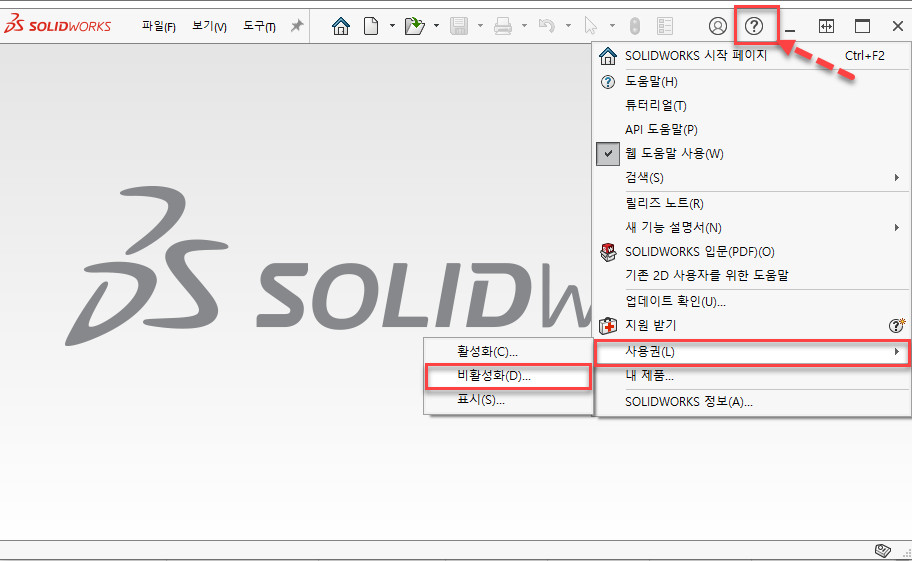Screen dimensions: 912x561
Task: Open a file using the Open folder icon
Action: (415, 26)
